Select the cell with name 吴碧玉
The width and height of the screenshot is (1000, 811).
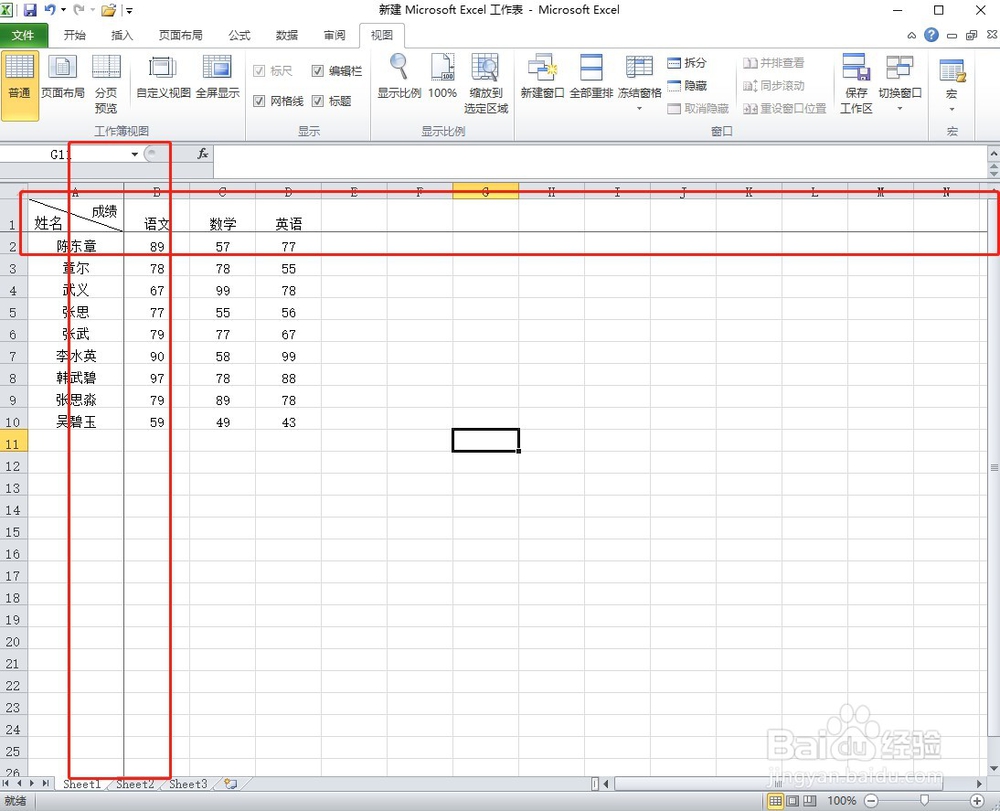pyautogui.click(x=76, y=422)
